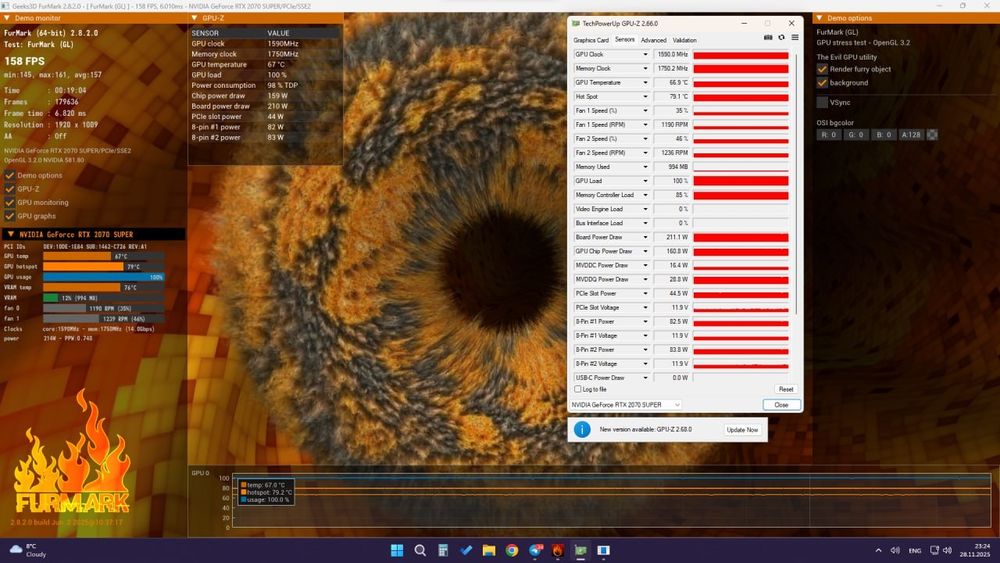Click the GPU-Z app icon in its title bar
The width and height of the screenshot is (1000, 563).
[576, 24]
